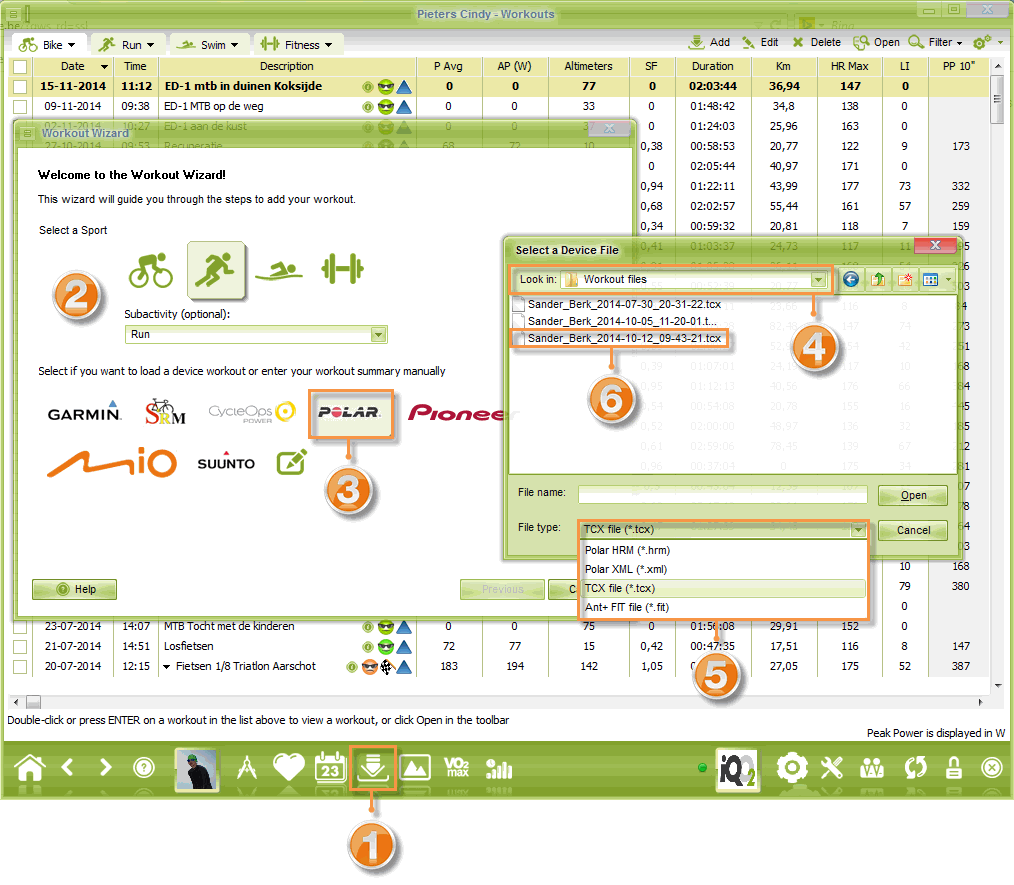
Task: Toggle the select-all checkbox in table header
Action: pos(19,66)
